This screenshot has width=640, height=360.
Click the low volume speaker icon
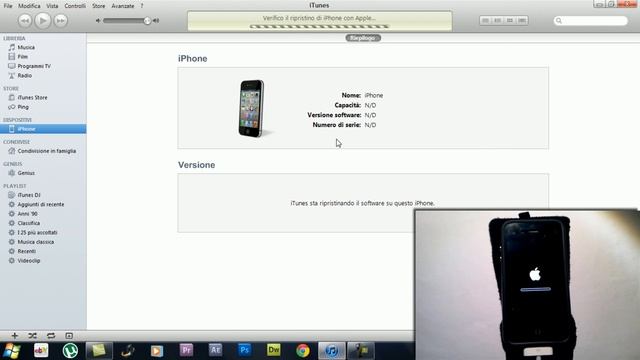[x=98, y=20]
